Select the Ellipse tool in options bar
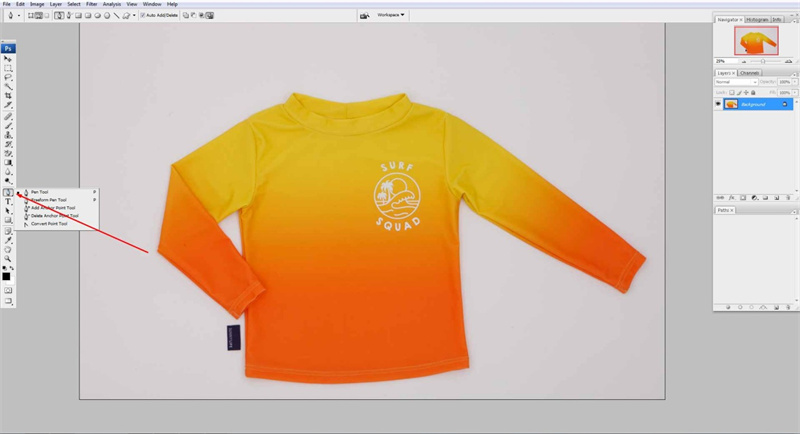800x434 pixels. point(97,15)
